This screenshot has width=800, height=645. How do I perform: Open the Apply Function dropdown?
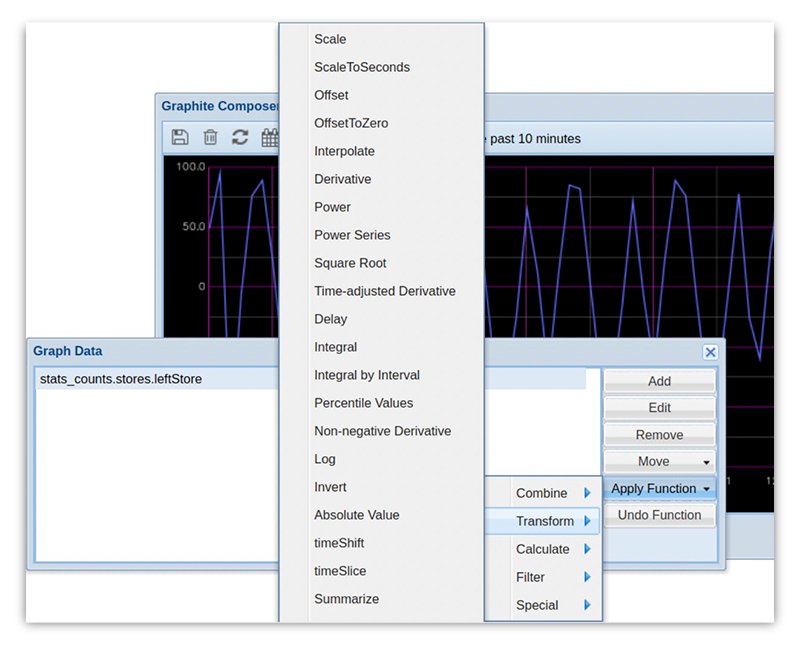coord(659,488)
